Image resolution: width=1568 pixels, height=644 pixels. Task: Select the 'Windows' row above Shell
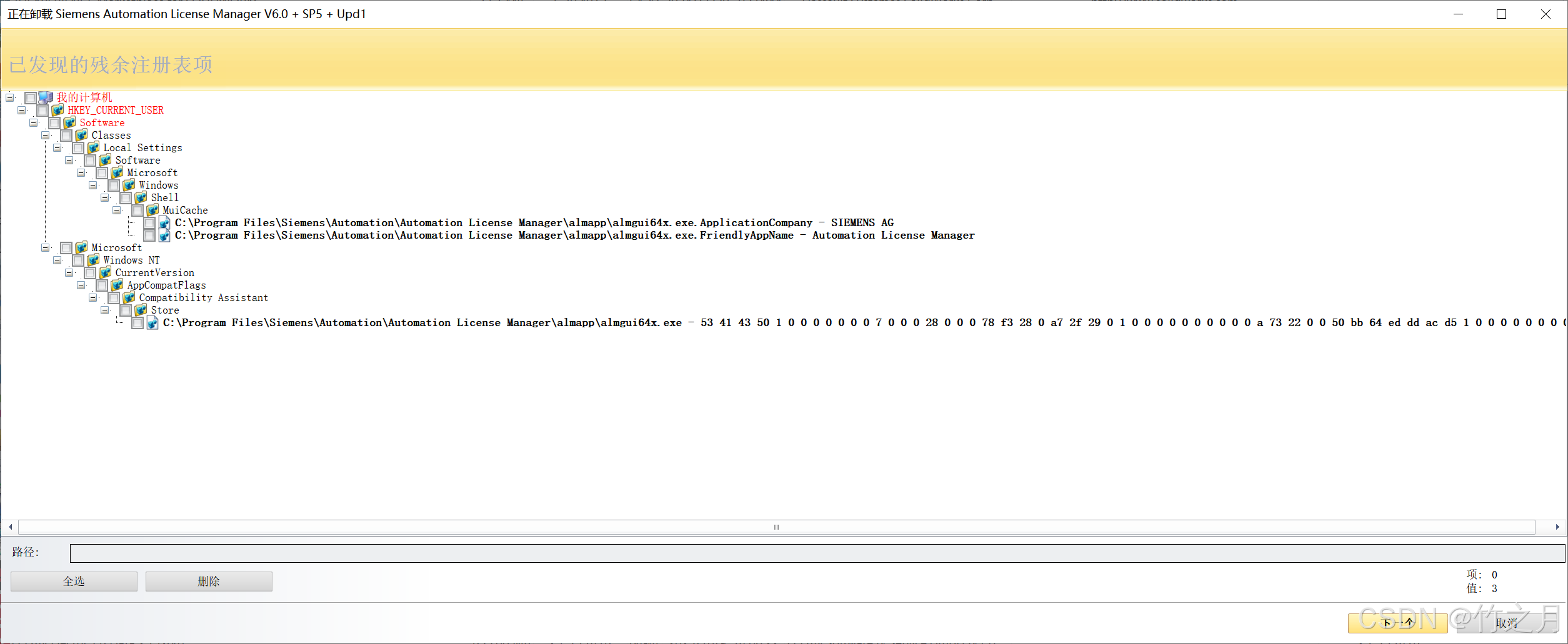click(x=158, y=186)
